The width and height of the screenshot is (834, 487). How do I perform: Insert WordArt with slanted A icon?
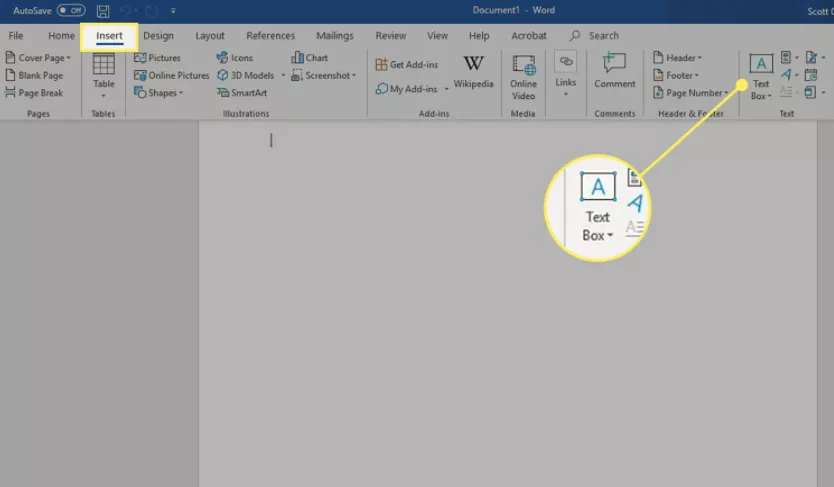[789, 75]
